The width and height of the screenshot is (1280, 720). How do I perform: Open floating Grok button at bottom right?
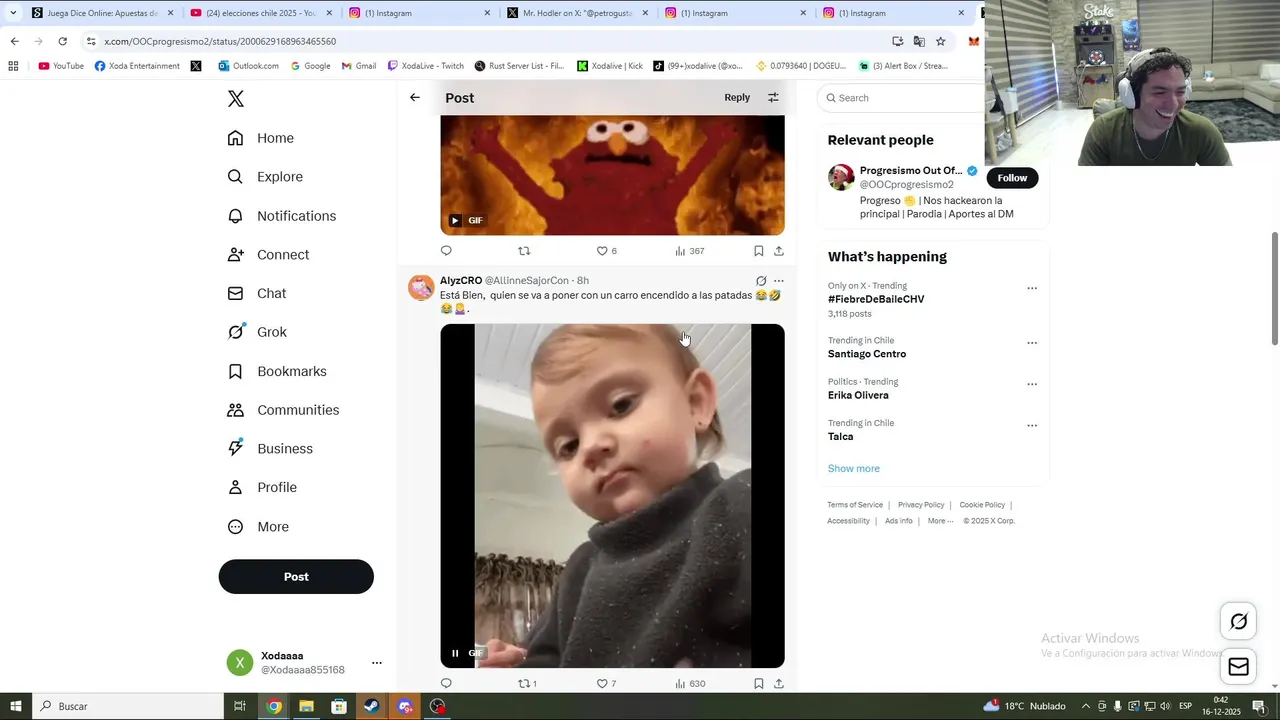click(1238, 622)
